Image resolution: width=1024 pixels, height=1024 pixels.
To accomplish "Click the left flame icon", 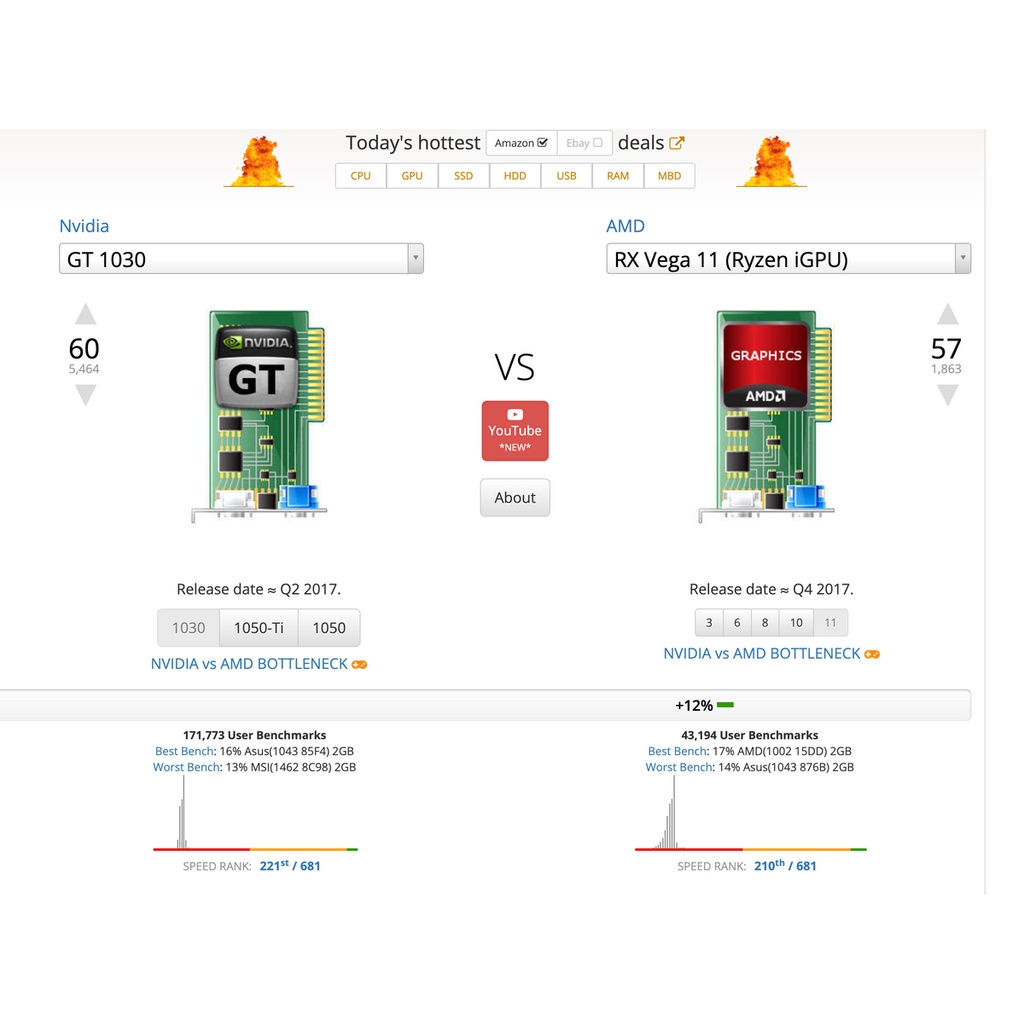I will pos(259,162).
